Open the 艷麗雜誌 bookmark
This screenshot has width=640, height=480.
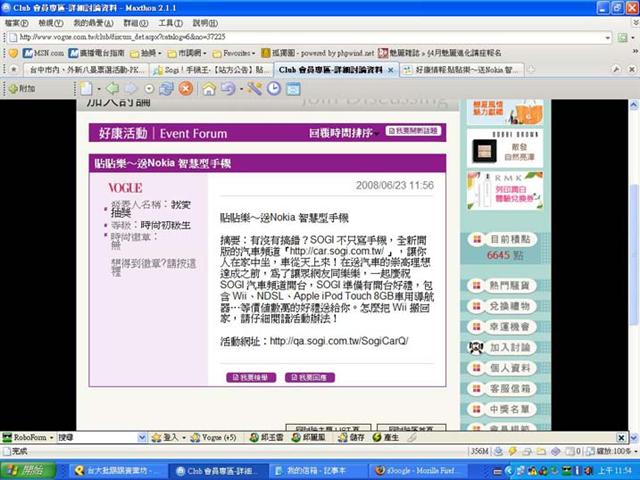pos(440,53)
